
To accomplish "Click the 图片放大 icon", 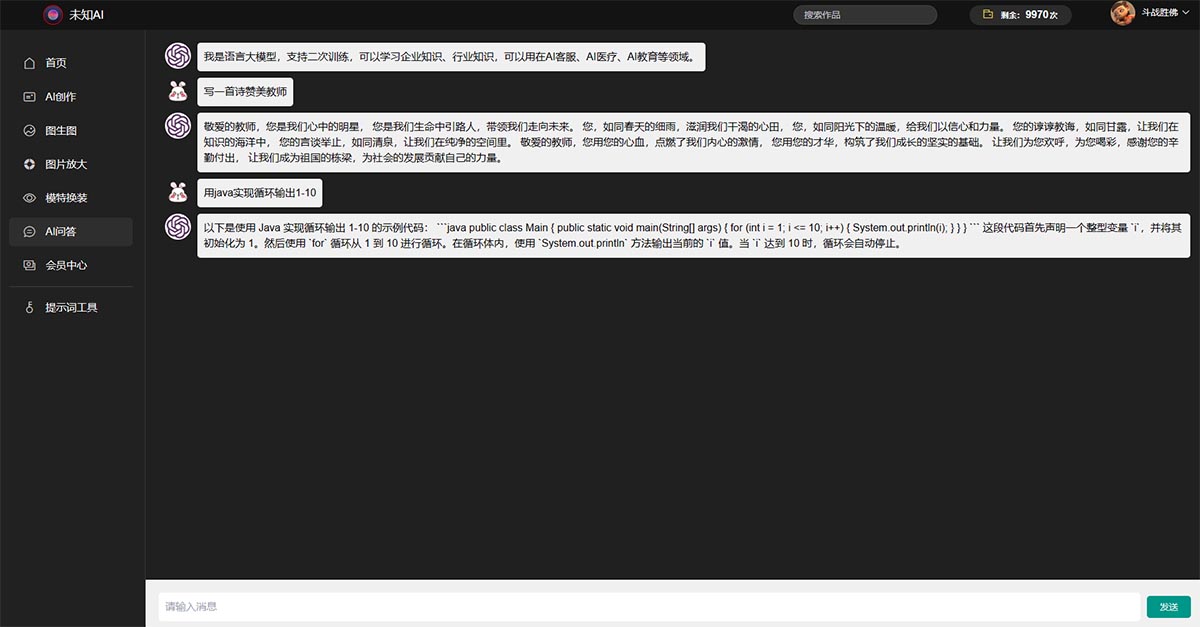I will pos(29,164).
